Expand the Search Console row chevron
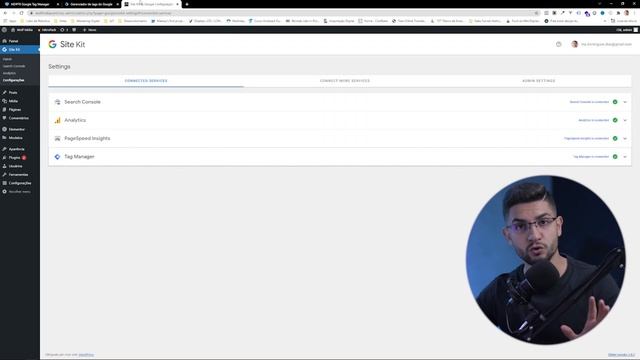Screen dimensions: 640x360 click(x=625, y=102)
